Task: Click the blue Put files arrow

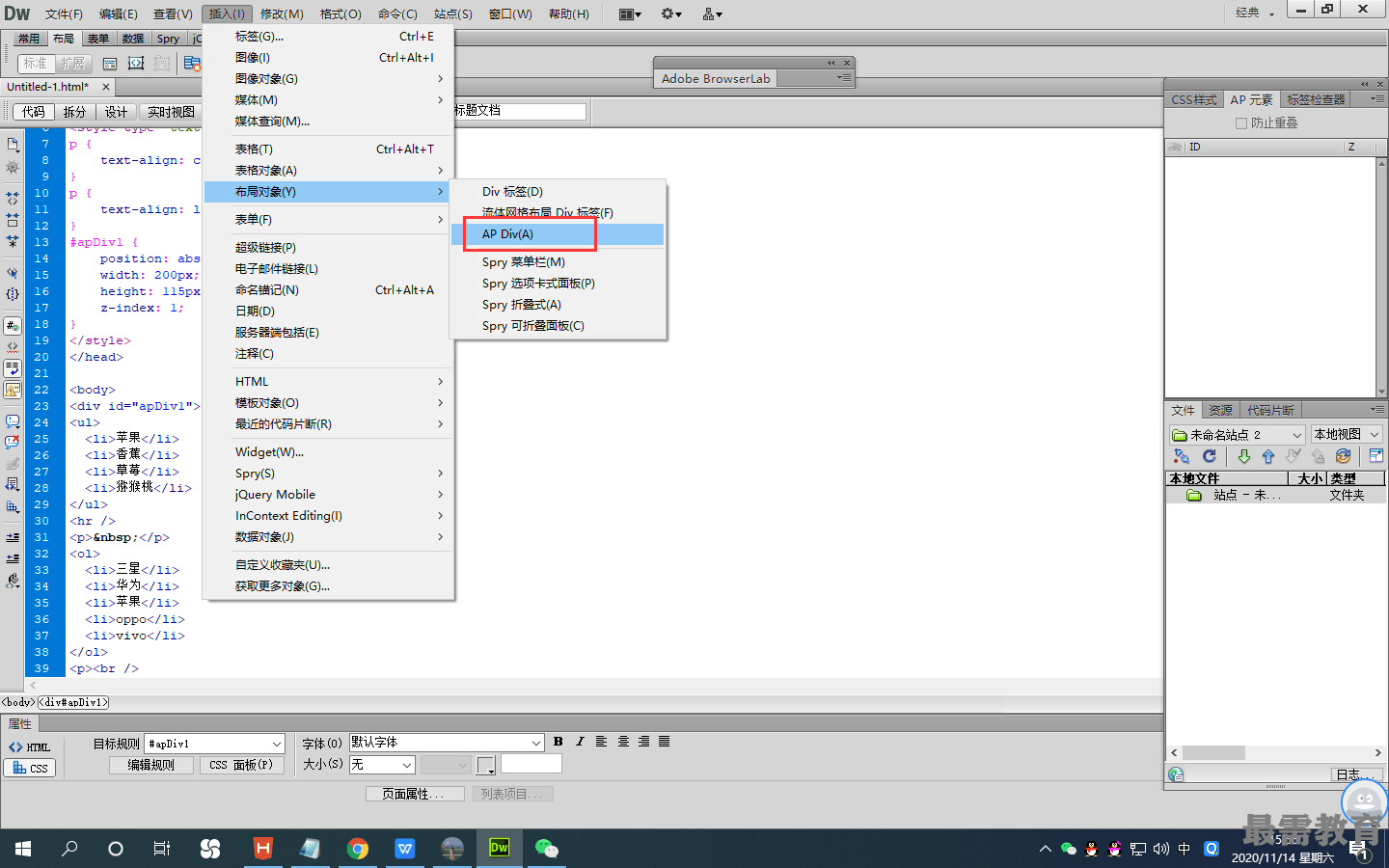Action: pyautogui.click(x=1268, y=456)
